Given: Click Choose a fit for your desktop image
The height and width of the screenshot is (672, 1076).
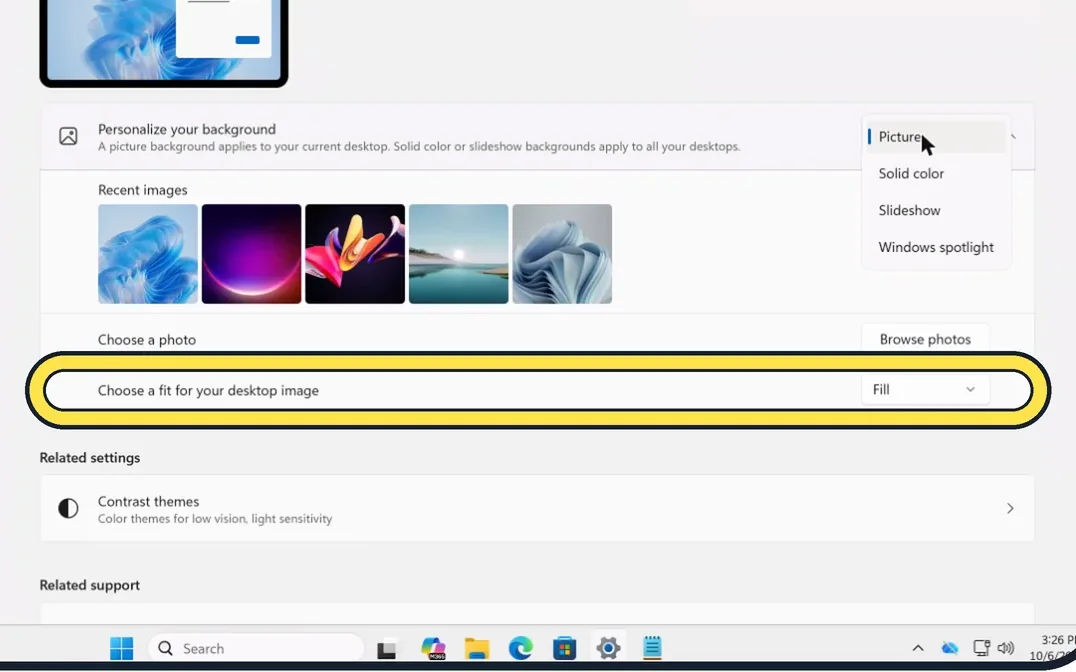Looking at the screenshot, I should (208, 391).
